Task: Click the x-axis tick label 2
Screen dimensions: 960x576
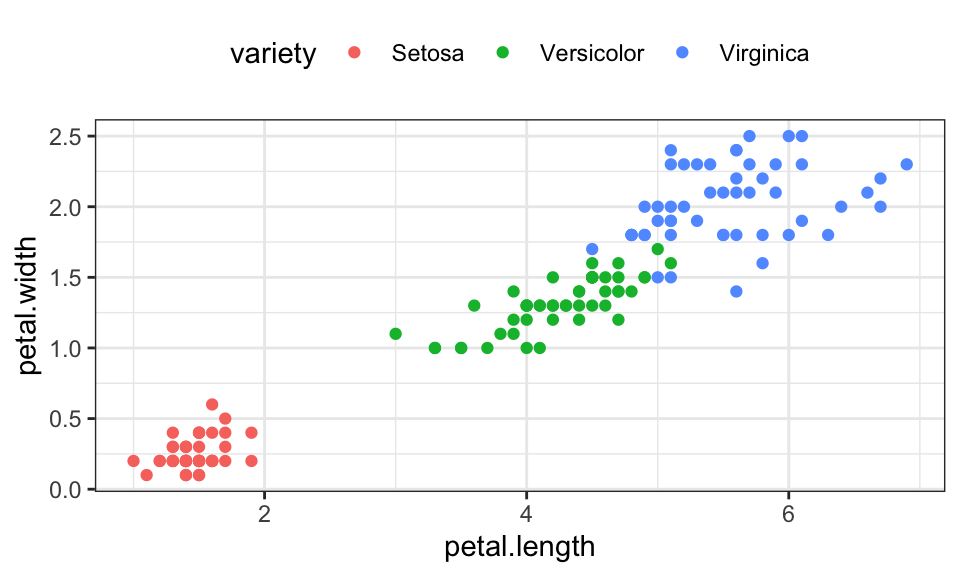Action: (x=264, y=515)
